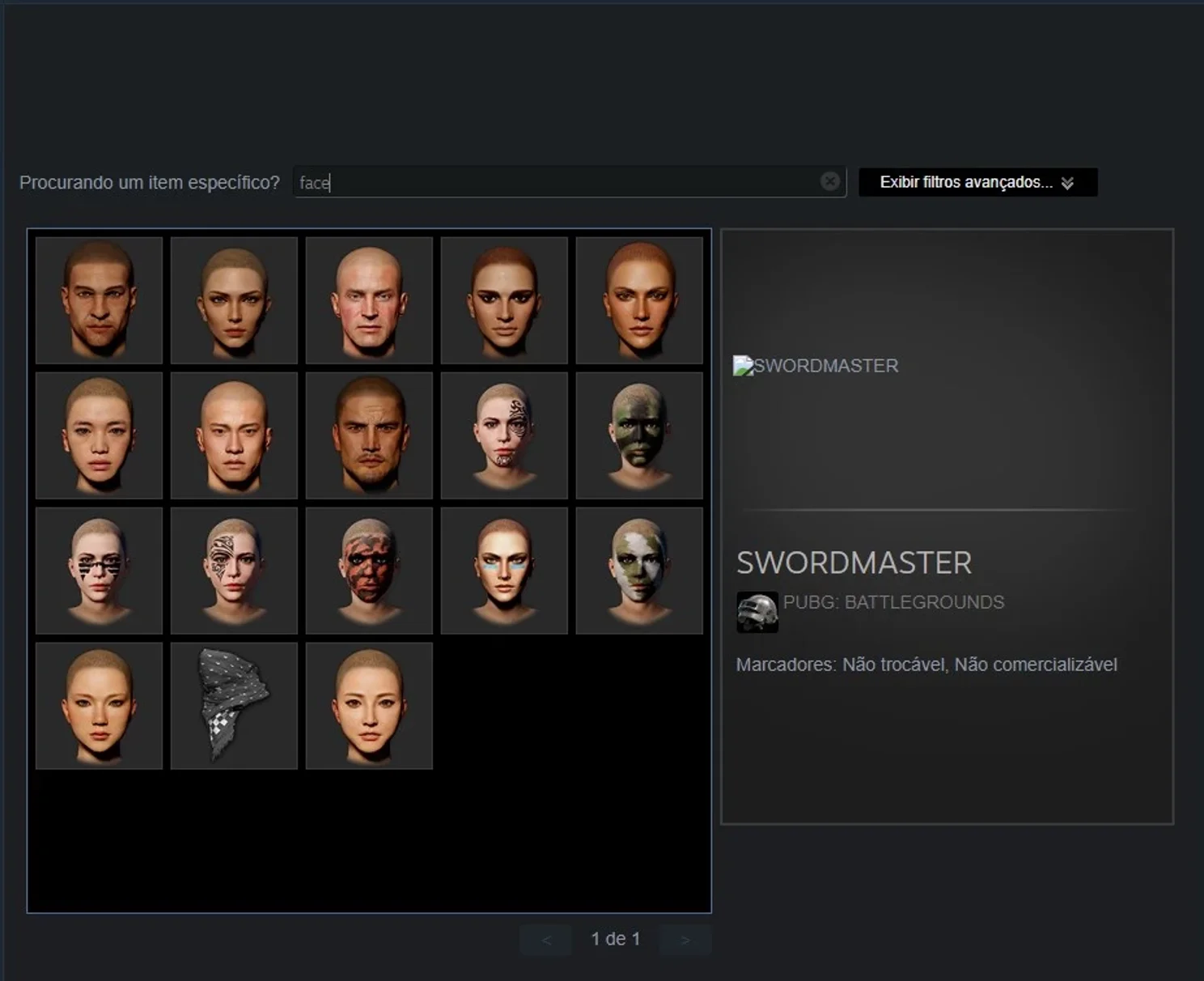Image resolution: width=1204 pixels, height=981 pixels.
Task: Click the '1 de 1' page indicator
Action: point(616,939)
